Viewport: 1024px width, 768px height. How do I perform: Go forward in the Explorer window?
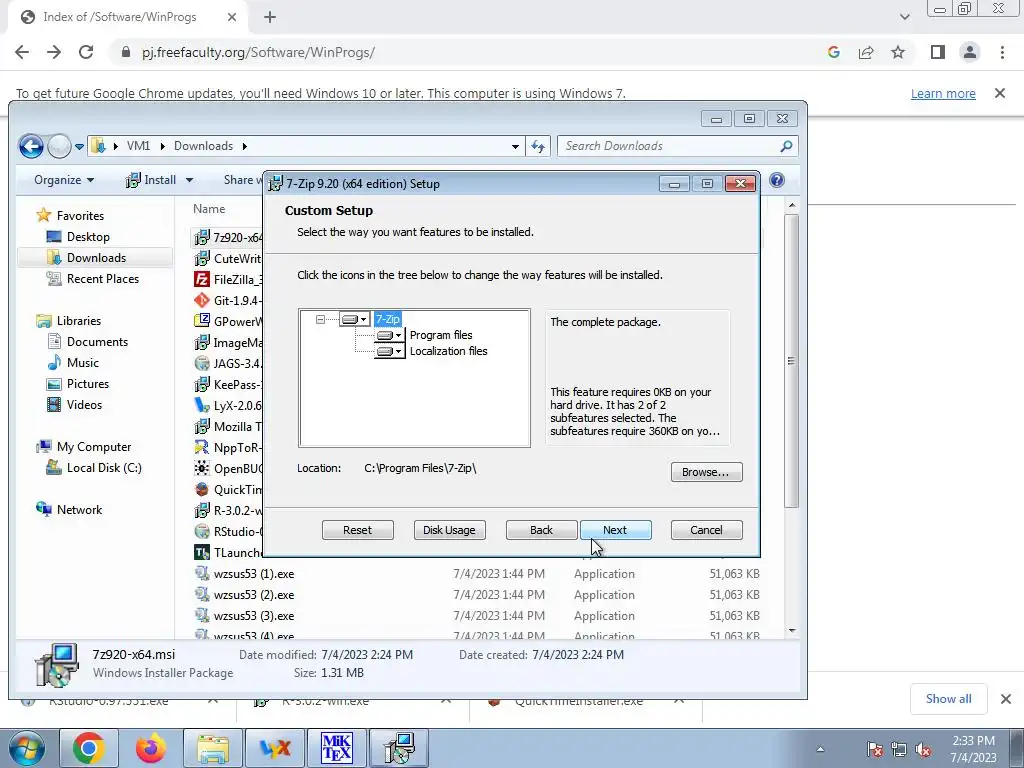click(59, 146)
